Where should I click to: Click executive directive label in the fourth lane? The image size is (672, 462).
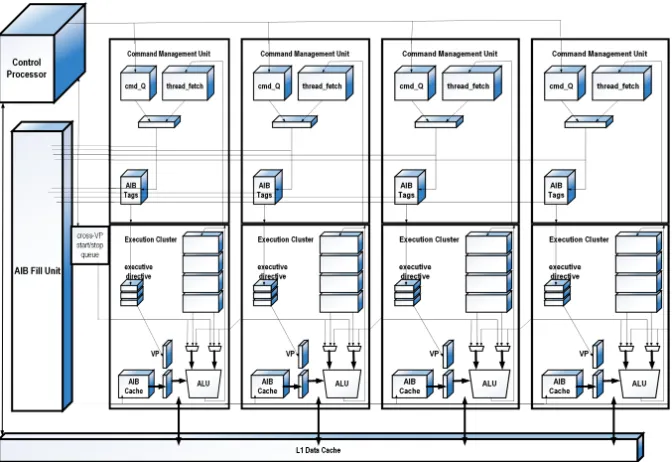click(564, 271)
